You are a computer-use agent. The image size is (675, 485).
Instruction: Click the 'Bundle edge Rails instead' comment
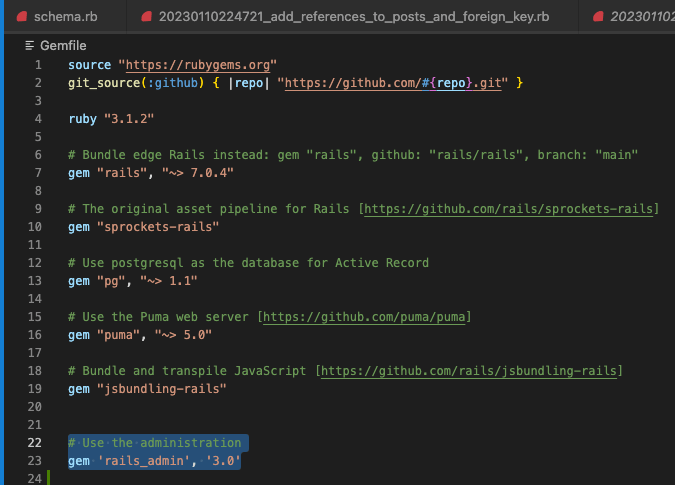(353, 155)
